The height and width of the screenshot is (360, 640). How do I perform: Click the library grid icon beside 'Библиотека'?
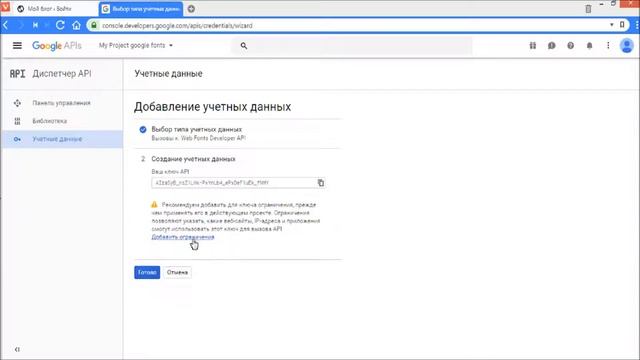click(17, 121)
